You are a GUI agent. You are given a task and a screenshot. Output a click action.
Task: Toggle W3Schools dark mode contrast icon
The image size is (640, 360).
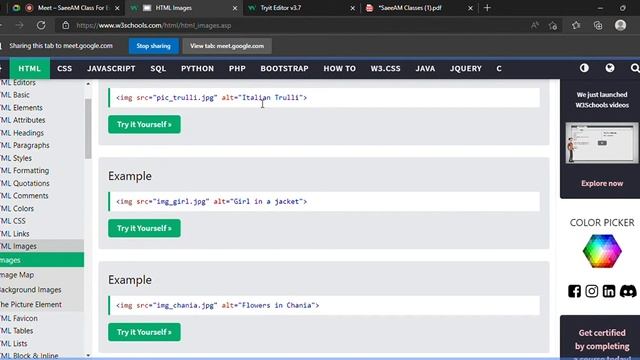[x=584, y=68]
